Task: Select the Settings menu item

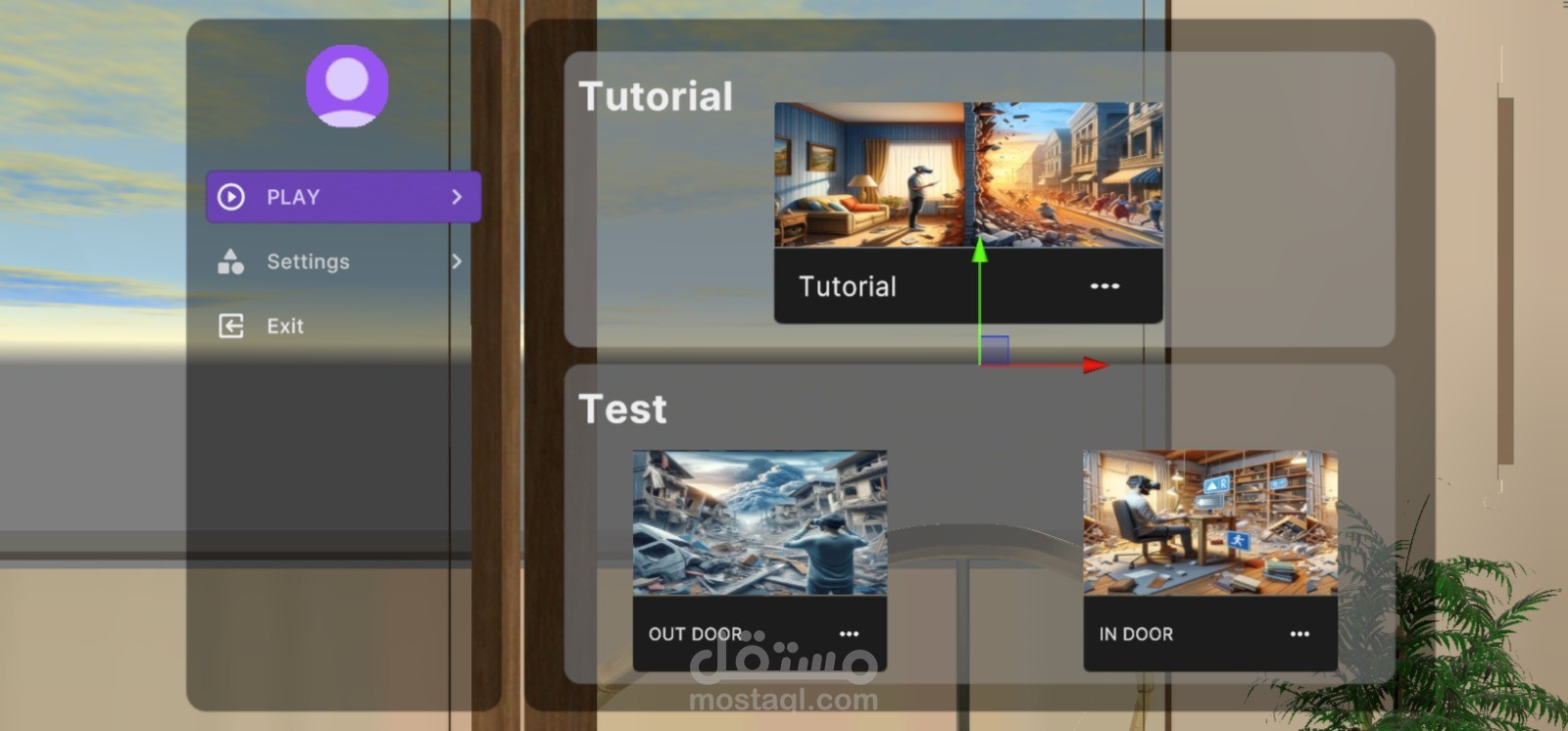Action: (344, 262)
